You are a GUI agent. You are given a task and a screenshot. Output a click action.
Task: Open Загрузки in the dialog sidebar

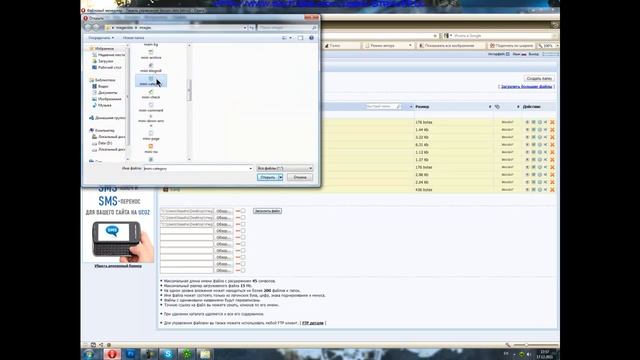[x=105, y=61]
